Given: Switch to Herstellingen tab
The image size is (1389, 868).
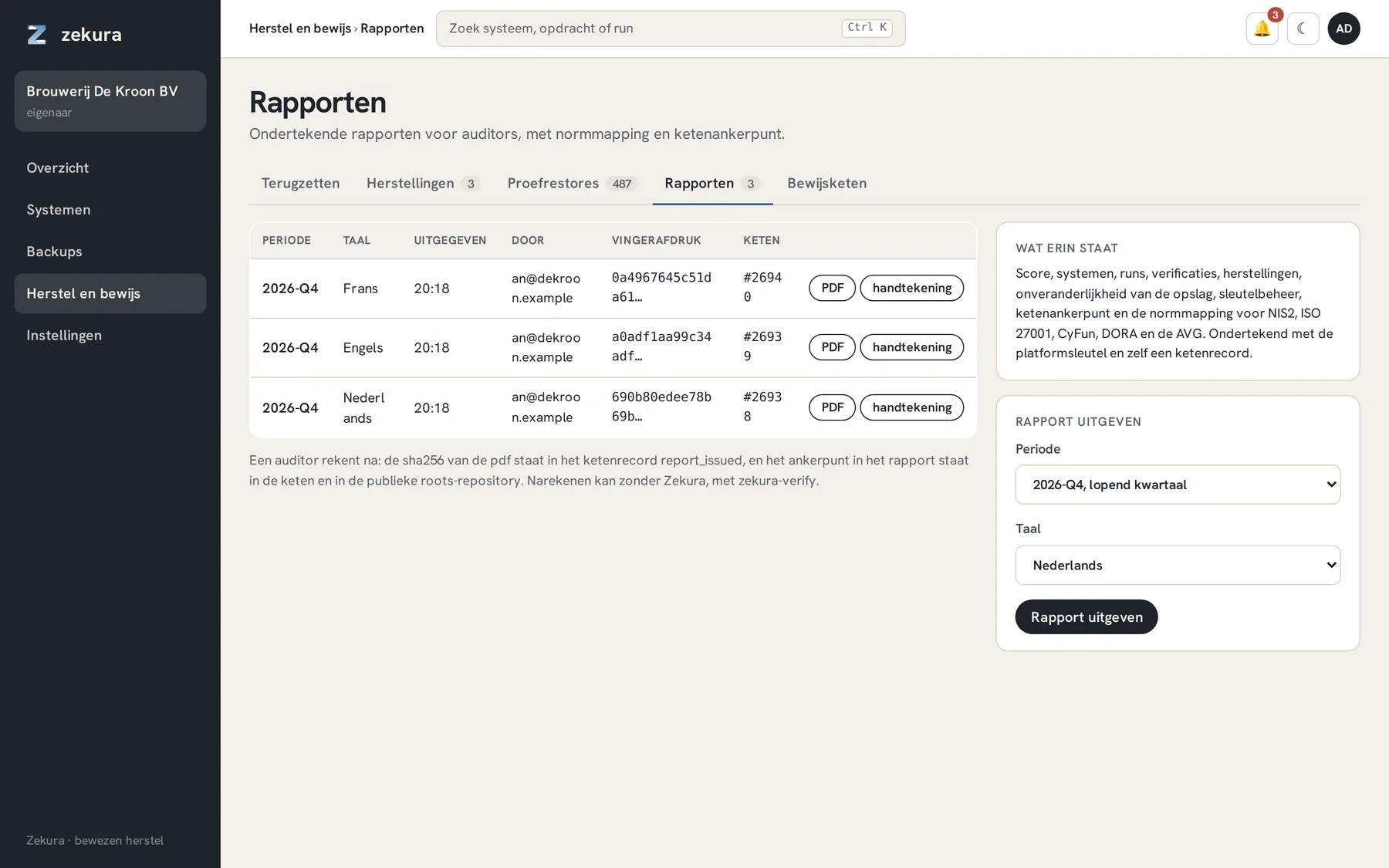Looking at the screenshot, I should pos(423,184).
